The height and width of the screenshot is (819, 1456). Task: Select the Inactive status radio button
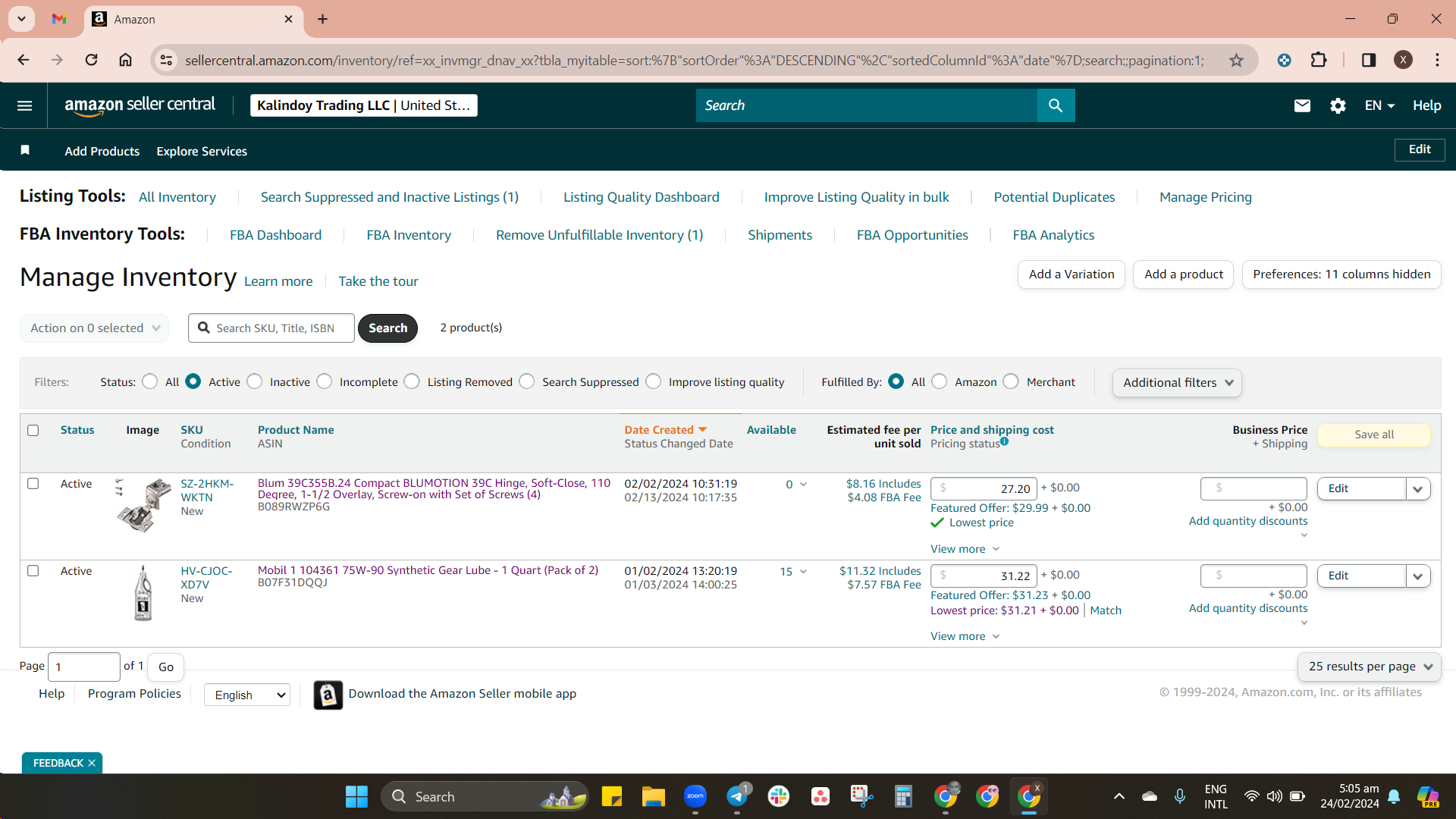(x=255, y=381)
